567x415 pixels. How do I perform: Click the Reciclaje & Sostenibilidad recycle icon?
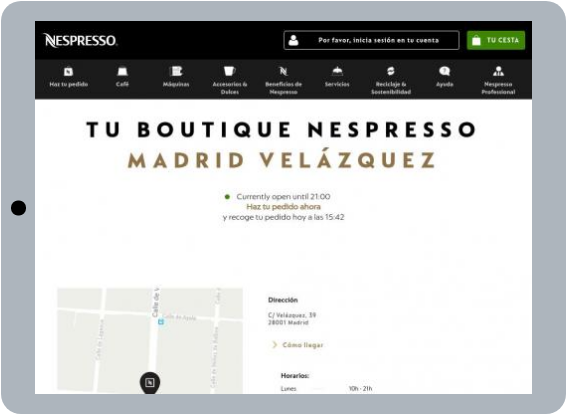click(391, 71)
